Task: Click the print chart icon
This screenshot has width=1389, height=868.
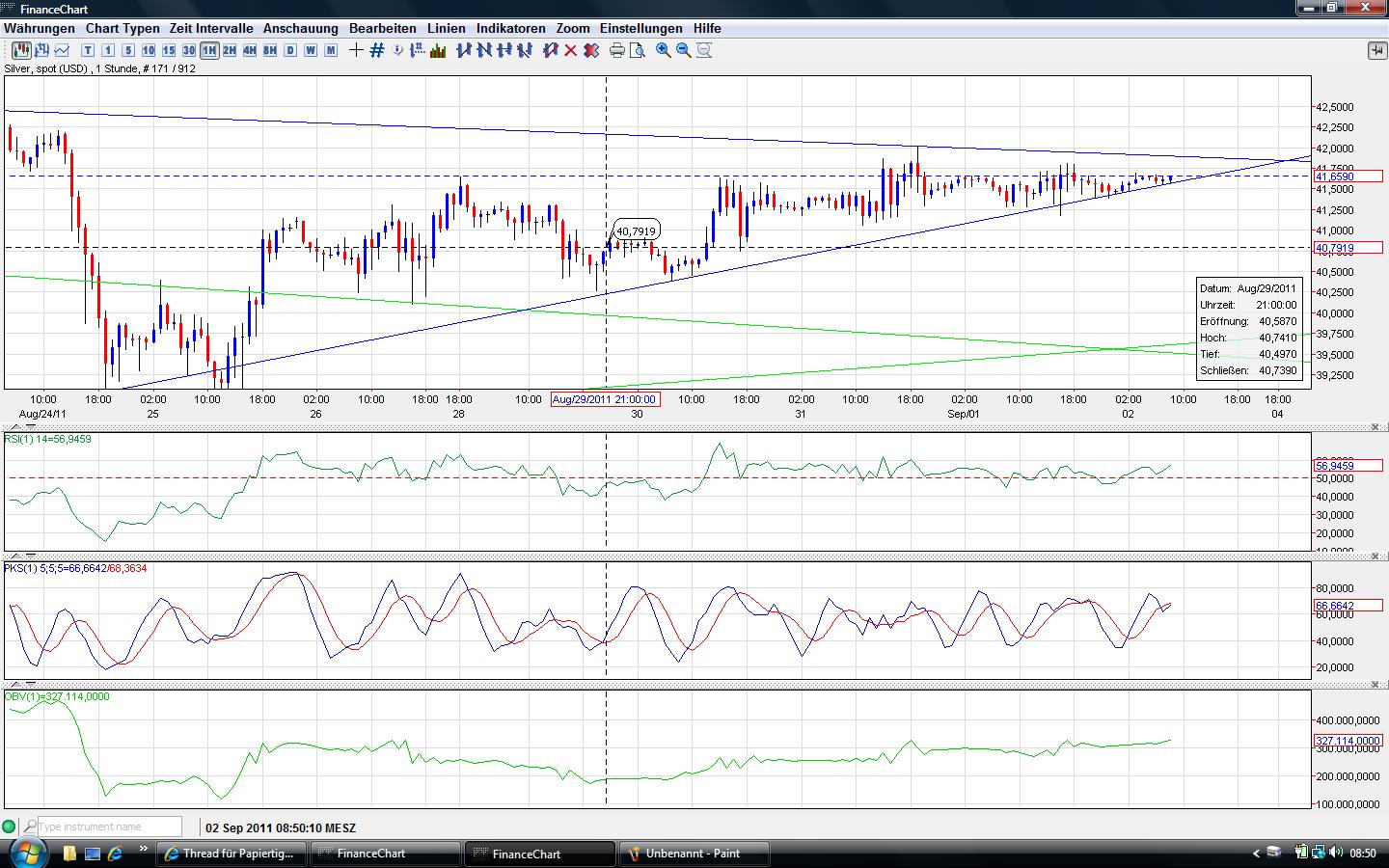Action: coord(617,50)
